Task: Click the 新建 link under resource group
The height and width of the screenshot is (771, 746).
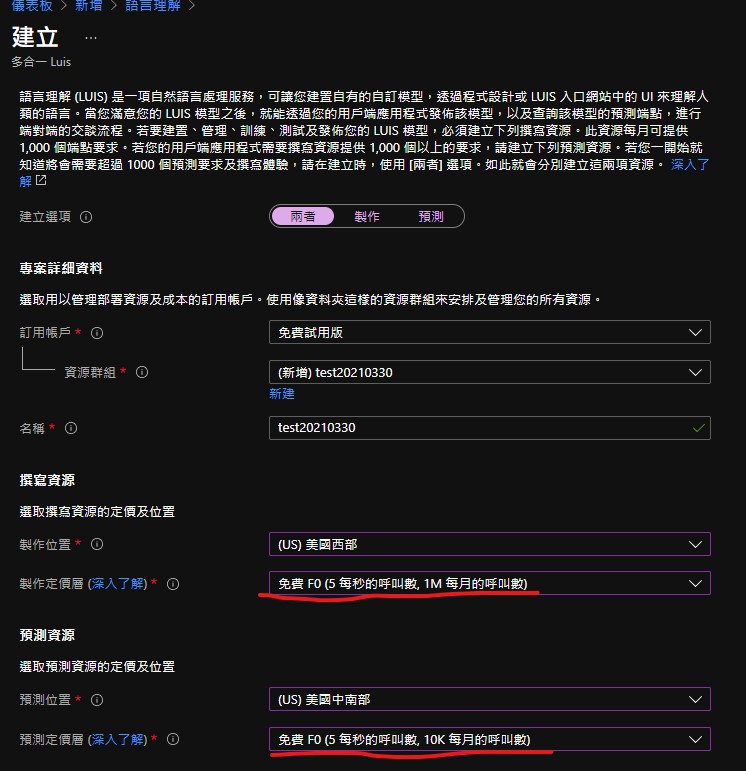Action: (282, 394)
